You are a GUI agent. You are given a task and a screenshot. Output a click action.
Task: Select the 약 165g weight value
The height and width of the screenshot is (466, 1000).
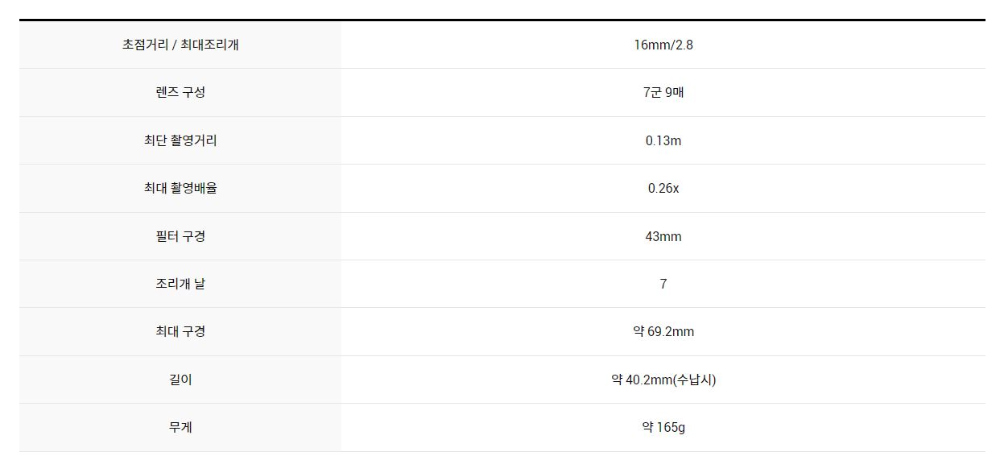663,428
